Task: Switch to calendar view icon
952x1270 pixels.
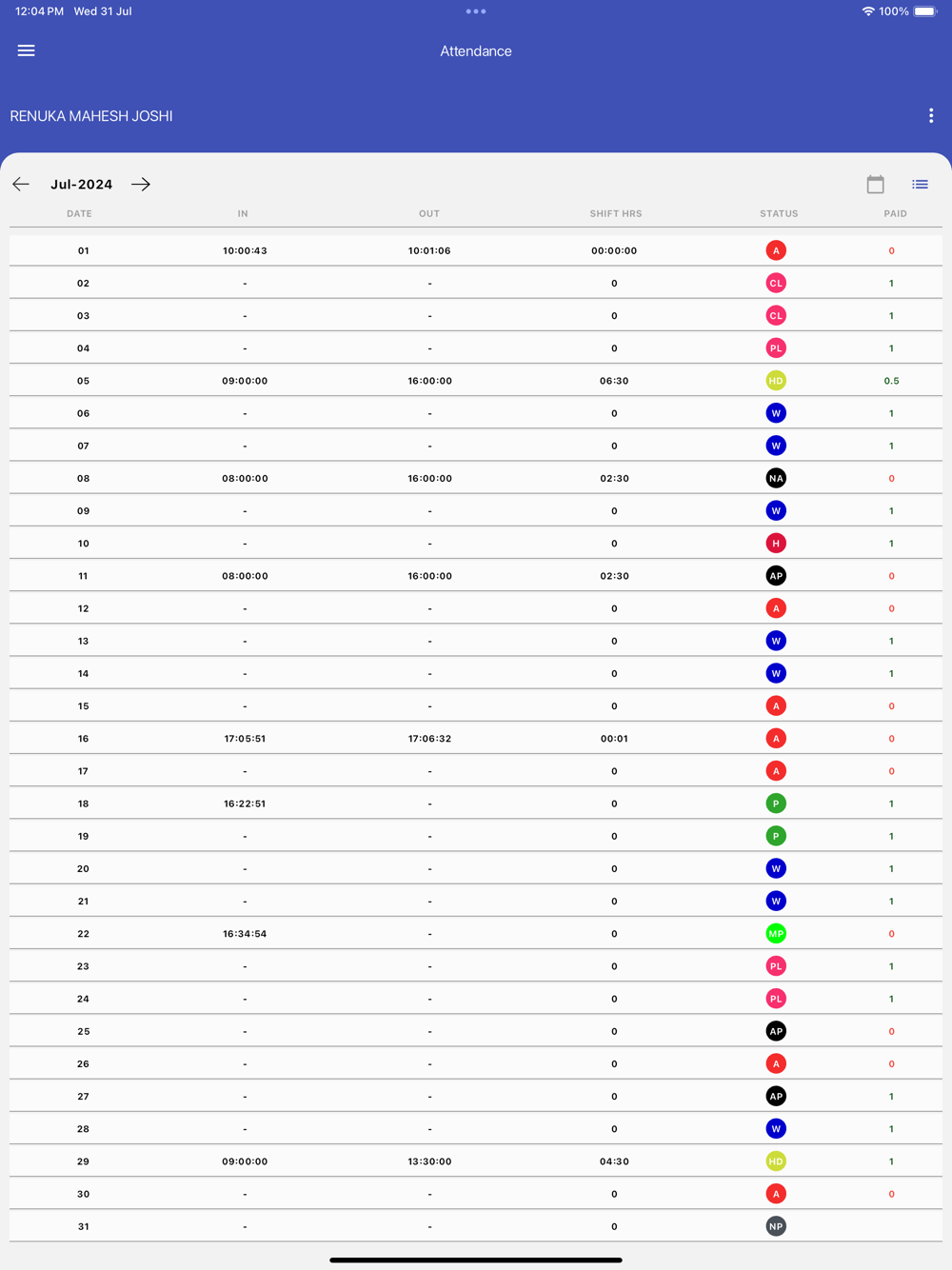Action: pos(876,184)
